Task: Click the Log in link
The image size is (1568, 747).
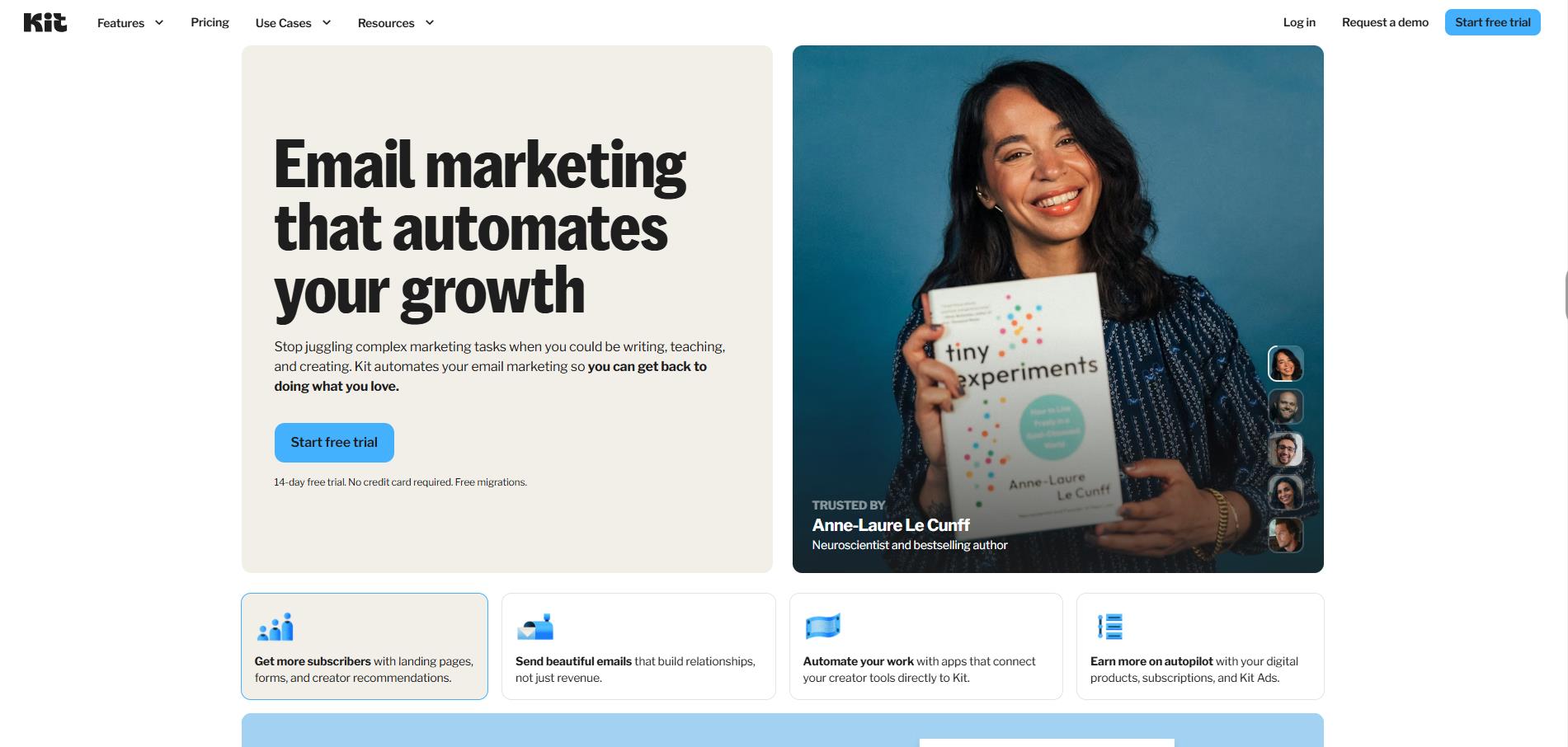Action: 1299,22
